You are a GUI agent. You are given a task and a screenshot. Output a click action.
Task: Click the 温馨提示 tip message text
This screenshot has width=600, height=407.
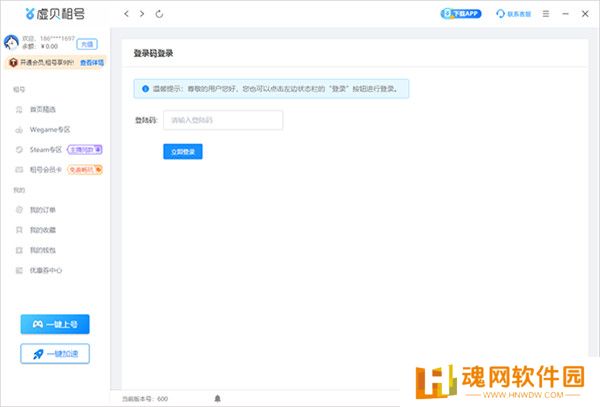pos(275,89)
